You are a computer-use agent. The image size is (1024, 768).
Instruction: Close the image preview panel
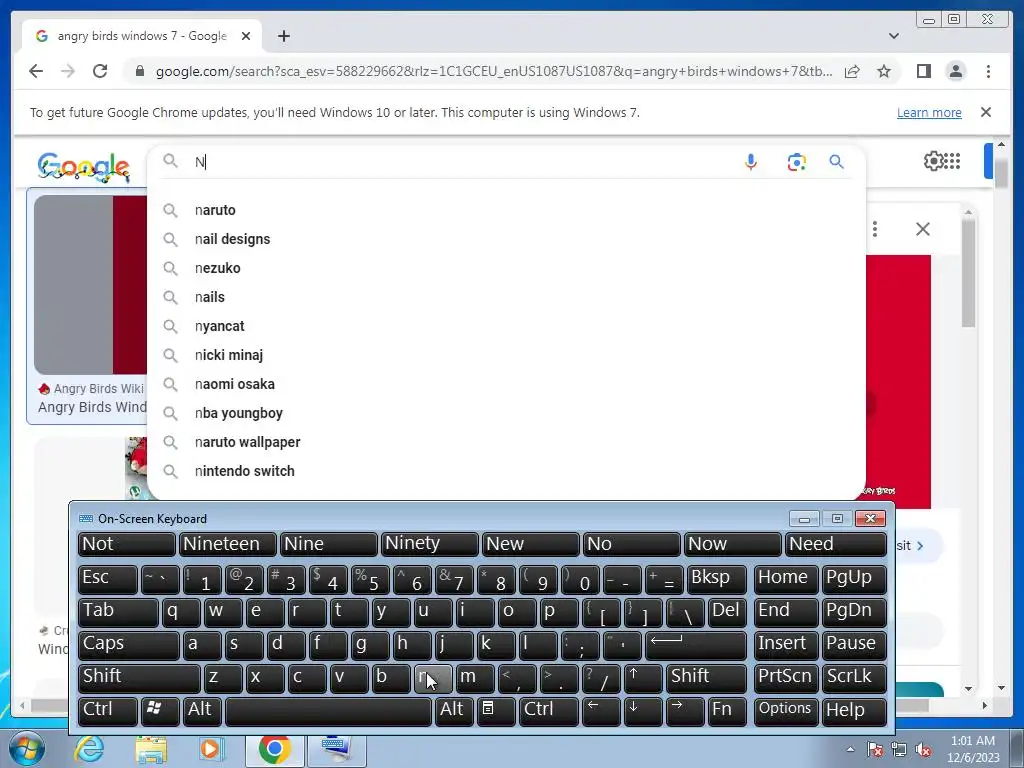[x=922, y=229]
